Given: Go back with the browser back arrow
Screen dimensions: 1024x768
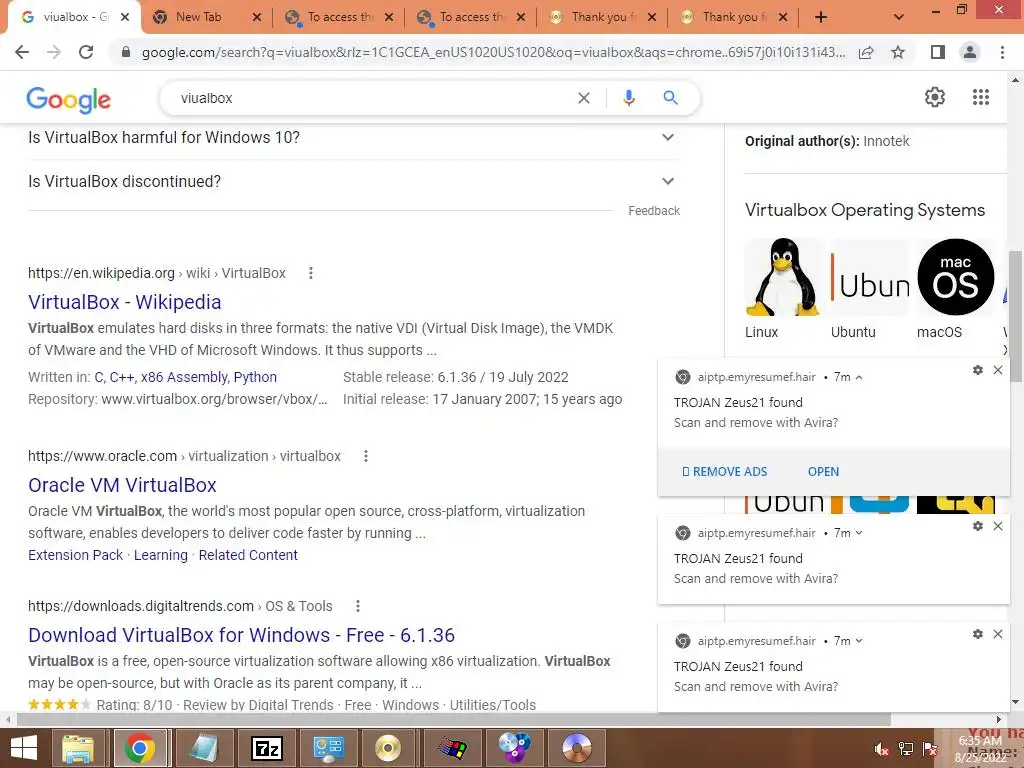Looking at the screenshot, I should pyautogui.click(x=22, y=52).
